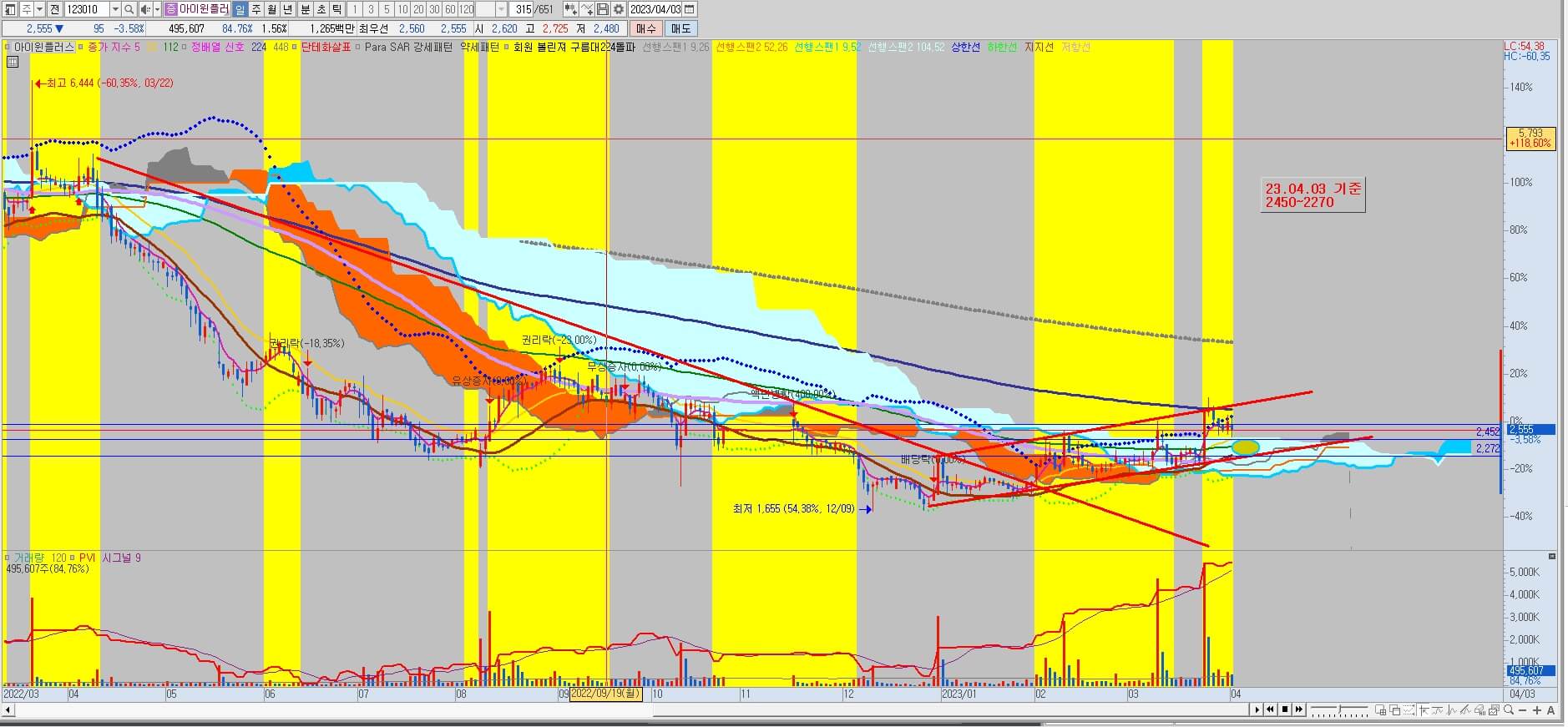
Task: Select the 분 (minute) period button
Action: point(306,9)
